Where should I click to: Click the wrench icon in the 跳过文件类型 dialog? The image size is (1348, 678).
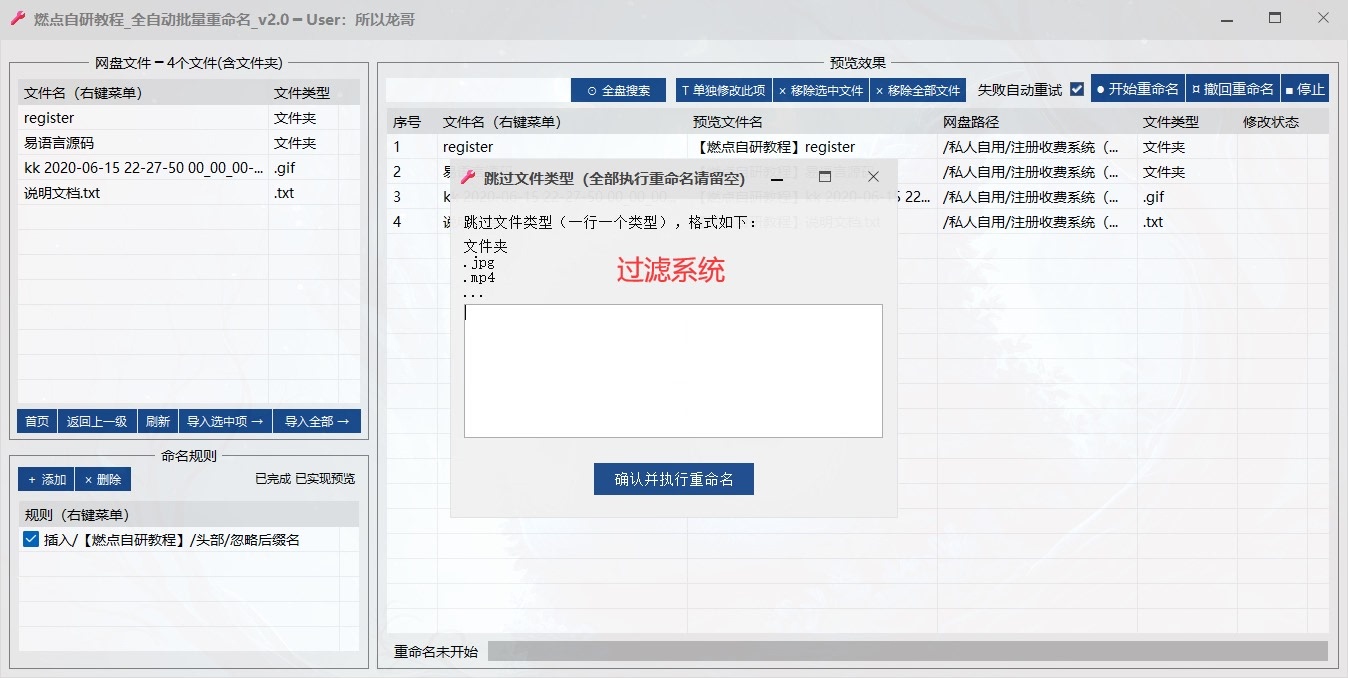467,177
